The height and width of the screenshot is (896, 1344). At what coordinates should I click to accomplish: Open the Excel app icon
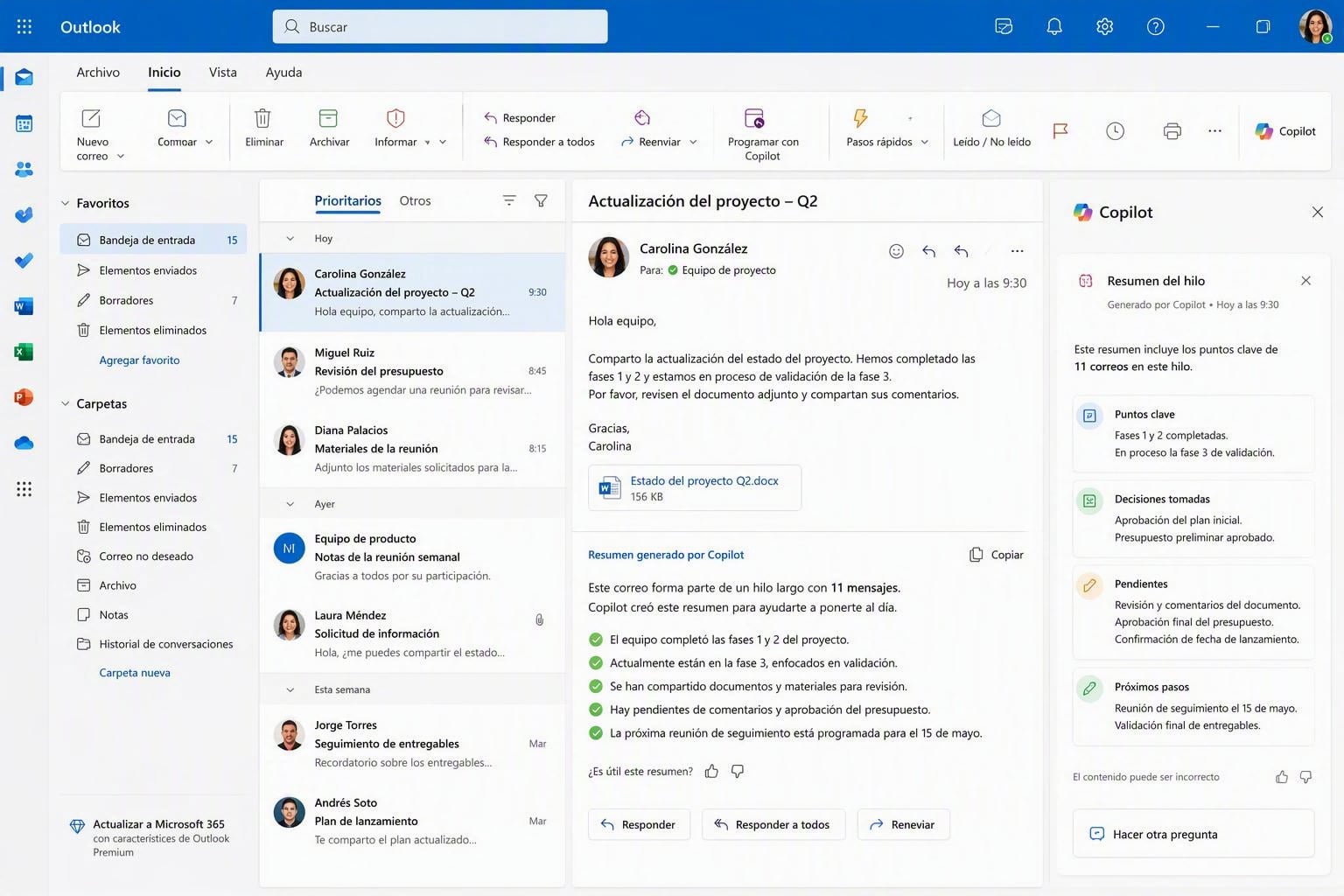24,352
